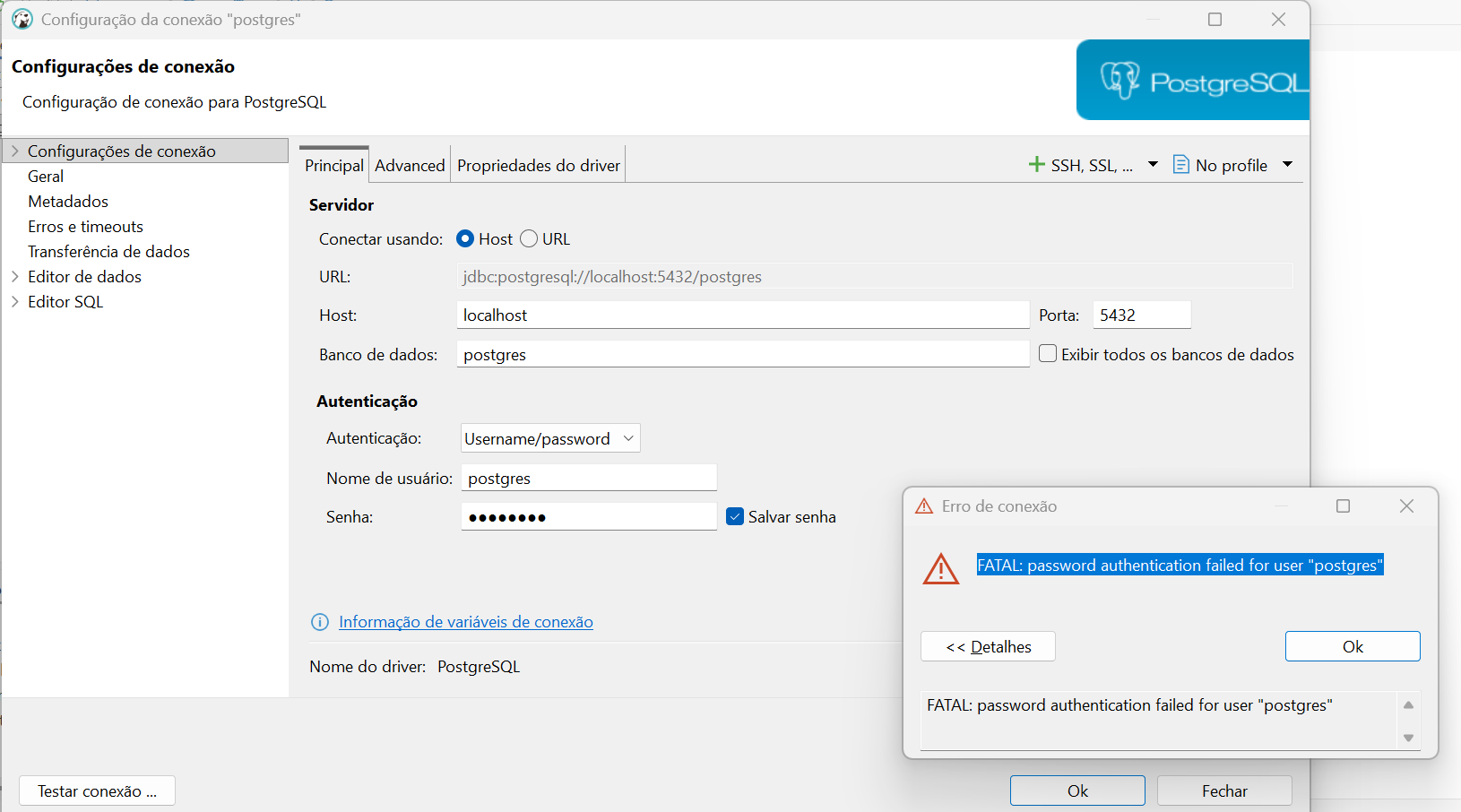Expand the Editor de dados tree node
The width and height of the screenshot is (1461, 812).
[x=15, y=277]
